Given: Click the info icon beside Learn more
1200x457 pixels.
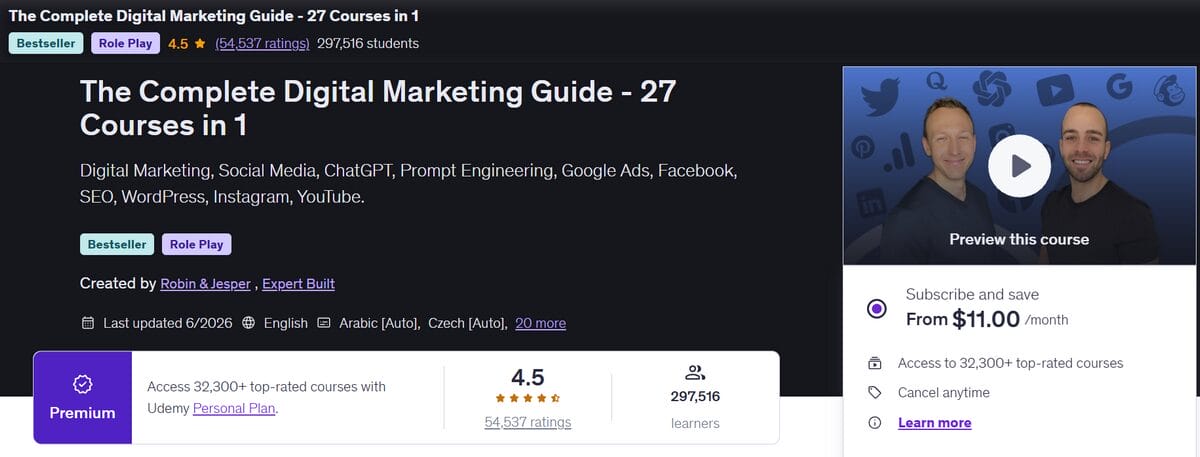Looking at the screenshot, I should click(875, 423).
